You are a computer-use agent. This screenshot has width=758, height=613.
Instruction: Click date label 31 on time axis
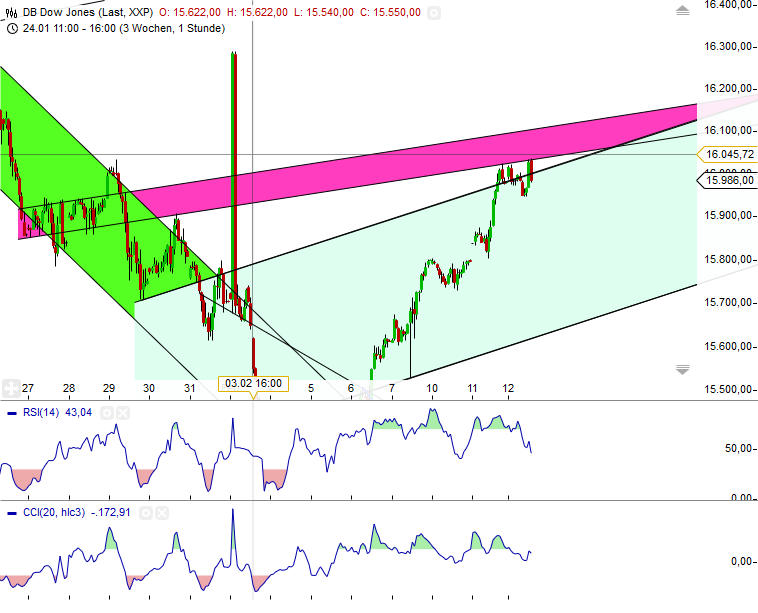click(x=190, y=388)
